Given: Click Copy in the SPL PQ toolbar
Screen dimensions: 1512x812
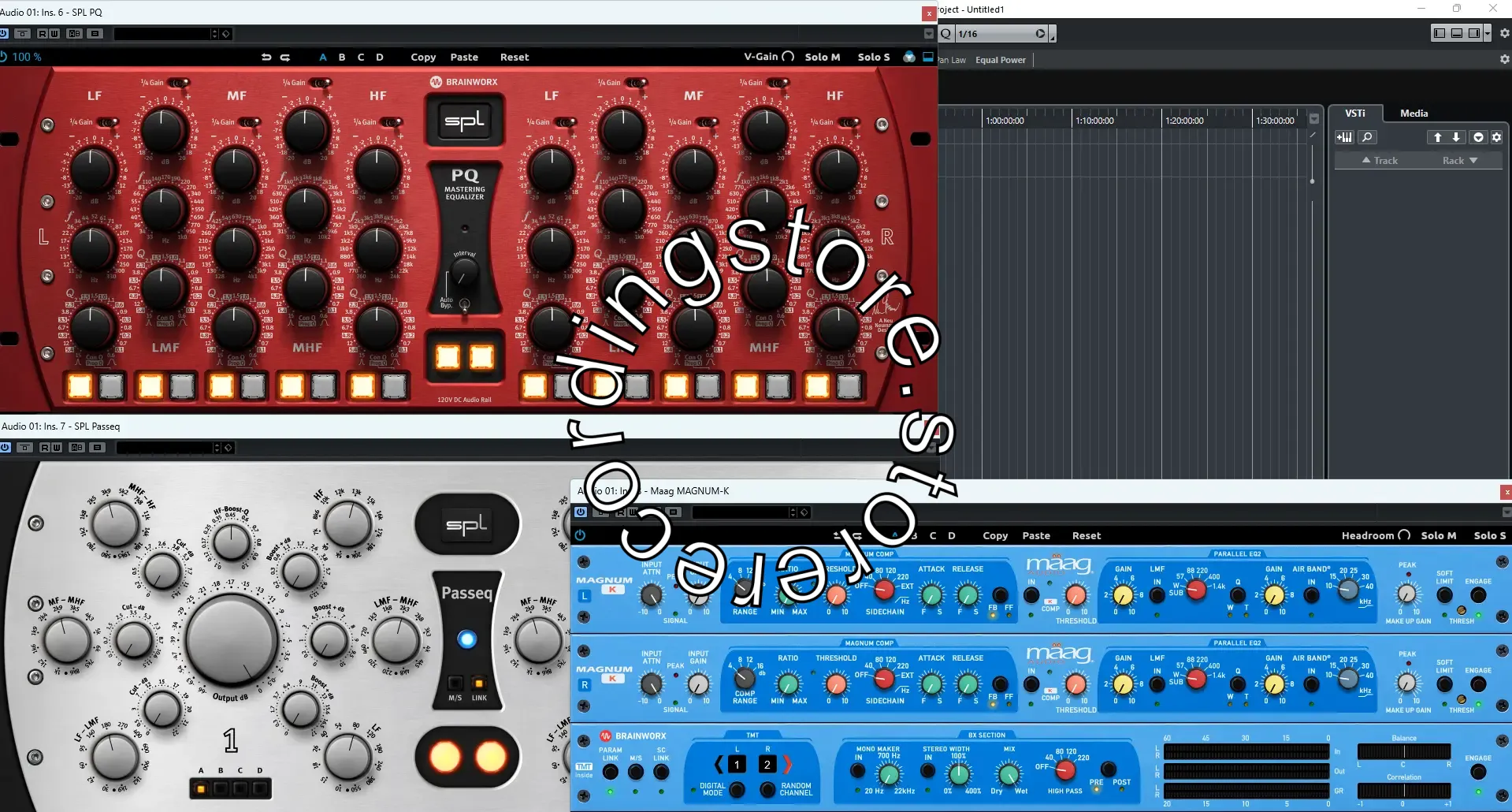Looking at the screenshot, I should click(x=423, y=58).
